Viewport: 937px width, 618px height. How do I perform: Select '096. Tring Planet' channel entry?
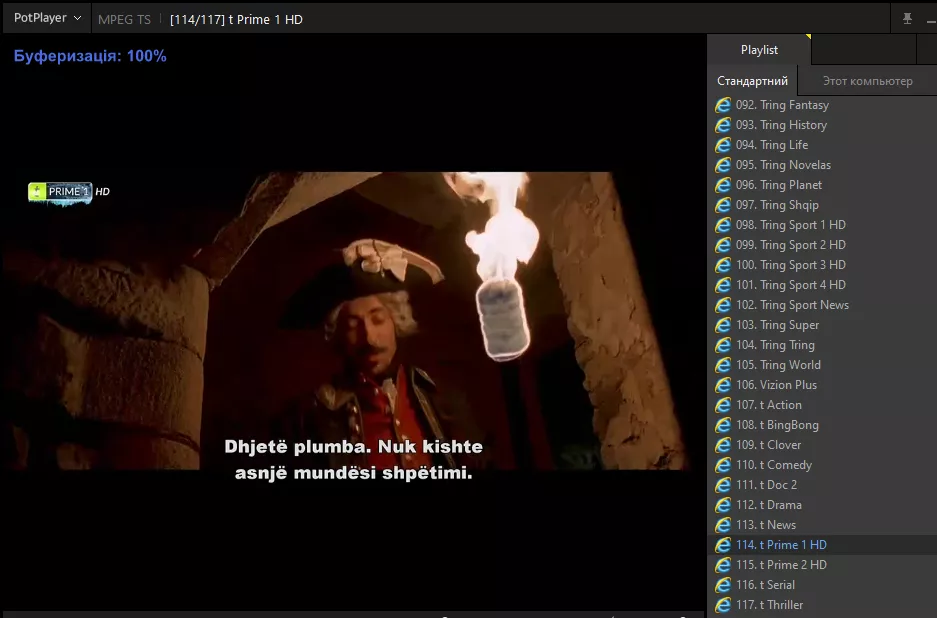pyautogui.click(x=822, y=185)
